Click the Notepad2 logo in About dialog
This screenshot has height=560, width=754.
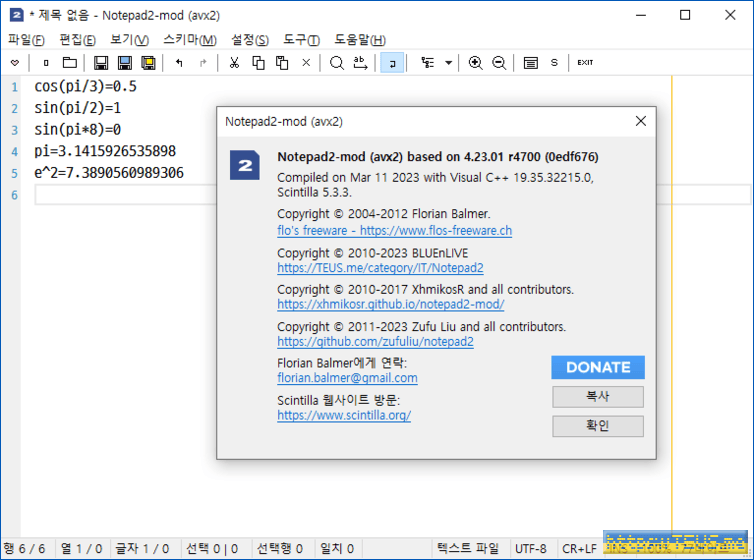pos(245,165)
